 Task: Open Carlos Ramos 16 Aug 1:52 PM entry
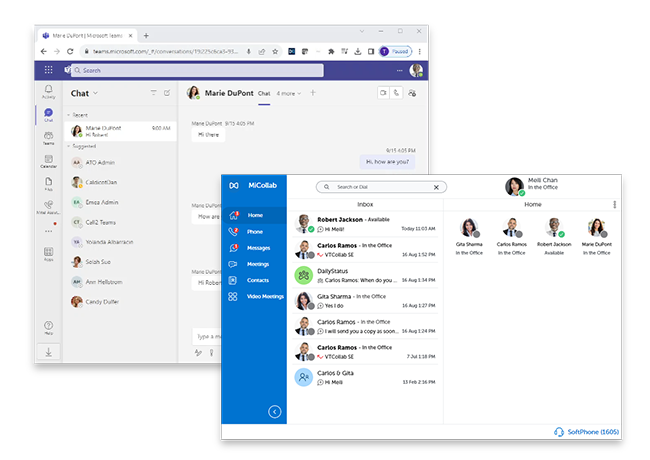coord(365,250)
